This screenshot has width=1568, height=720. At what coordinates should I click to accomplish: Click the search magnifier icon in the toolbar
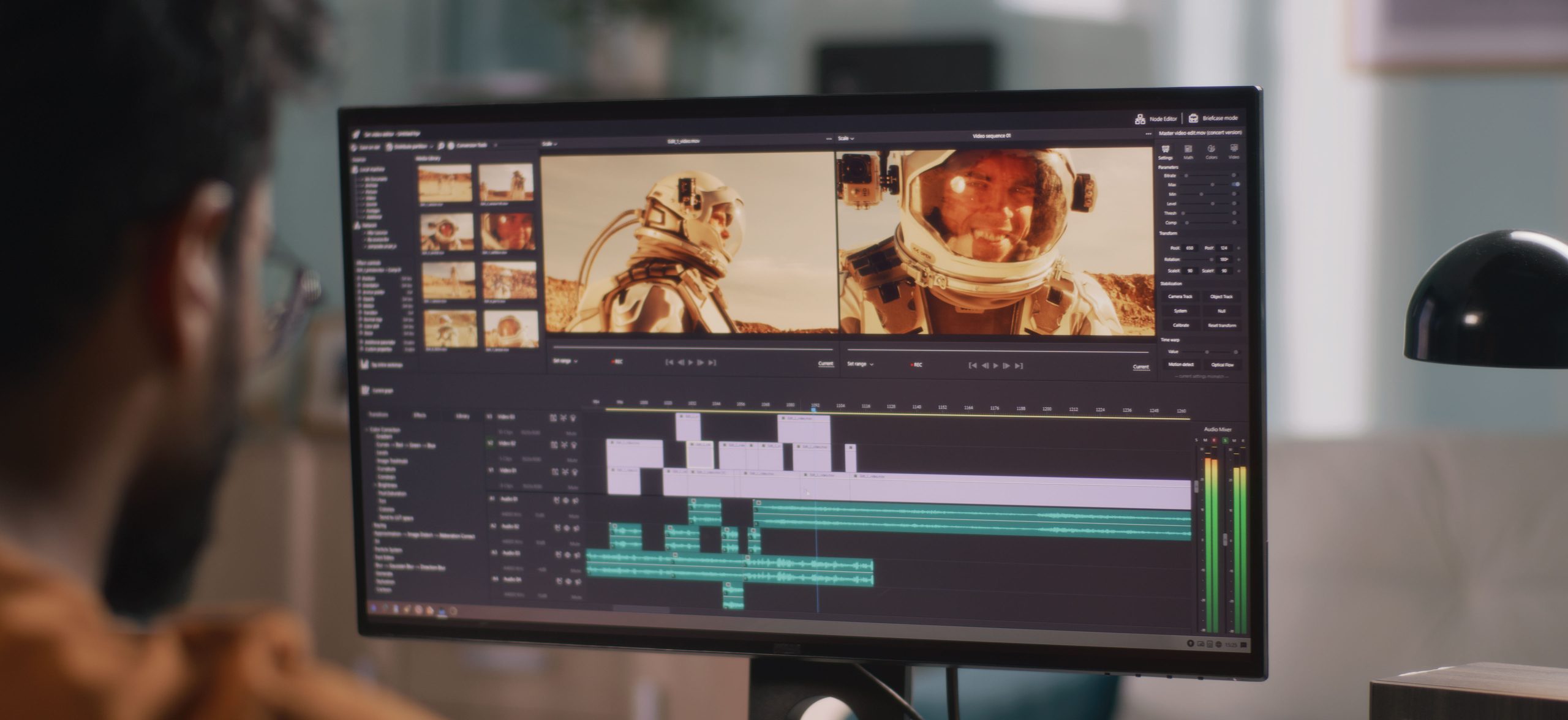point(440,146)
